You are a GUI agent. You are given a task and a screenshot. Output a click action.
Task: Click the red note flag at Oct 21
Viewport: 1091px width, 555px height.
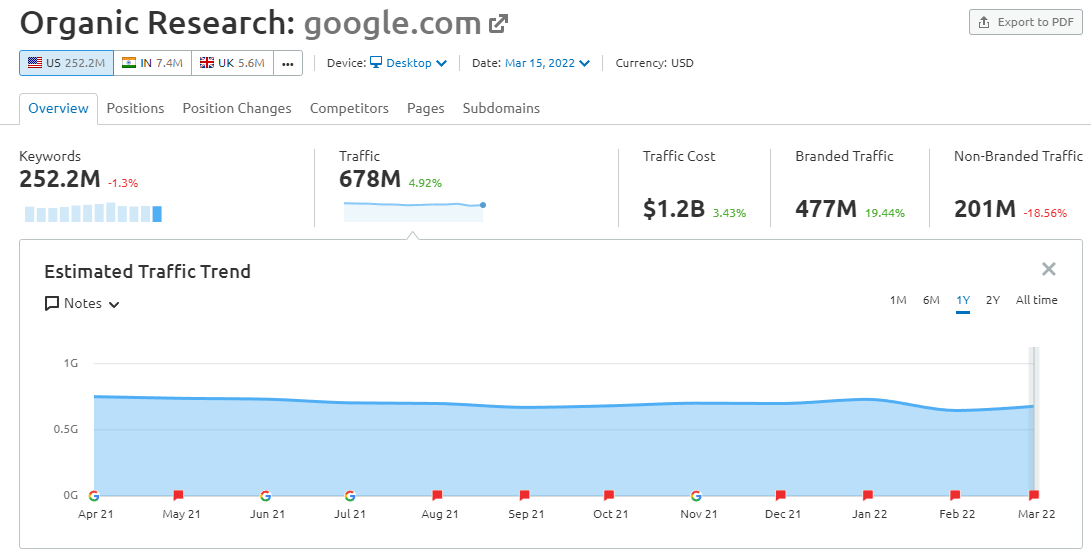(x=609, y=495)
